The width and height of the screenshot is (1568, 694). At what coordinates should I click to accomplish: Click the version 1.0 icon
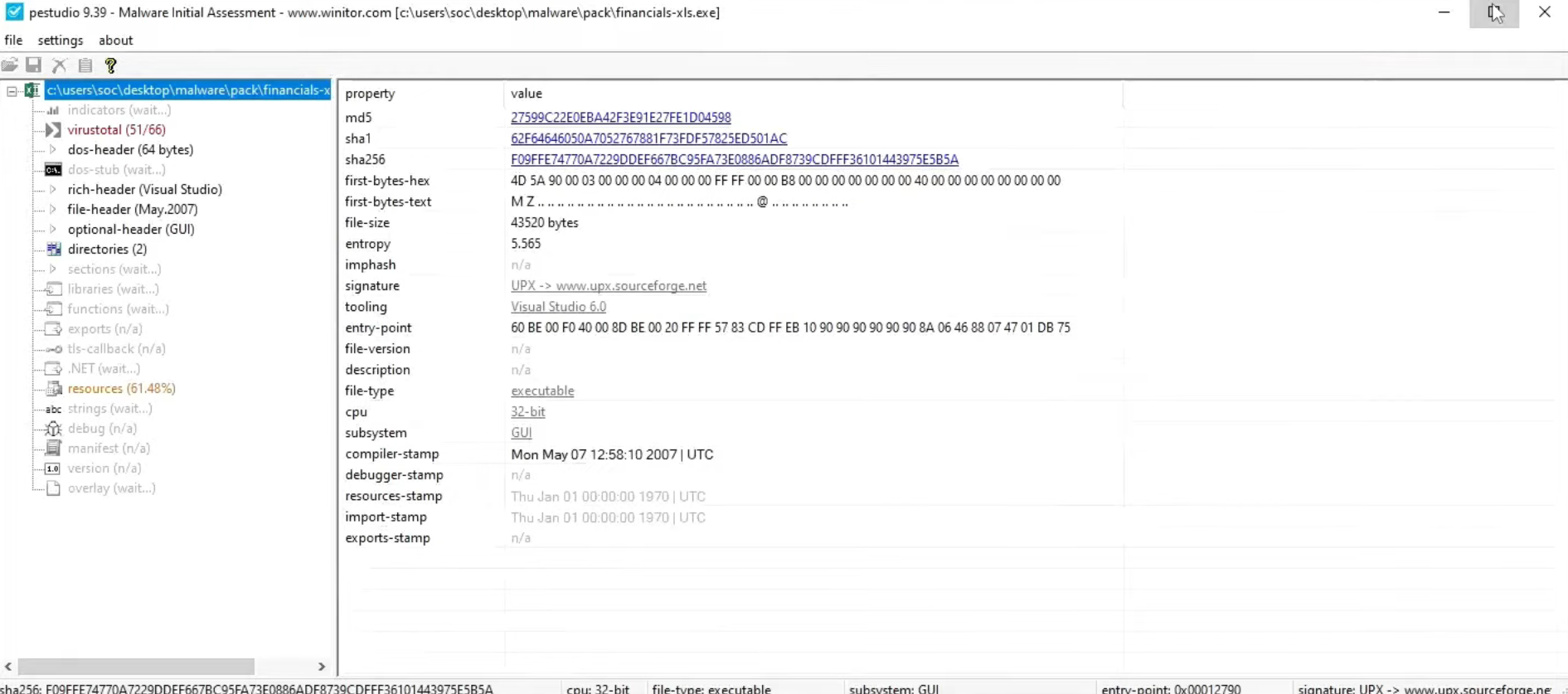(x=53, y=468)
